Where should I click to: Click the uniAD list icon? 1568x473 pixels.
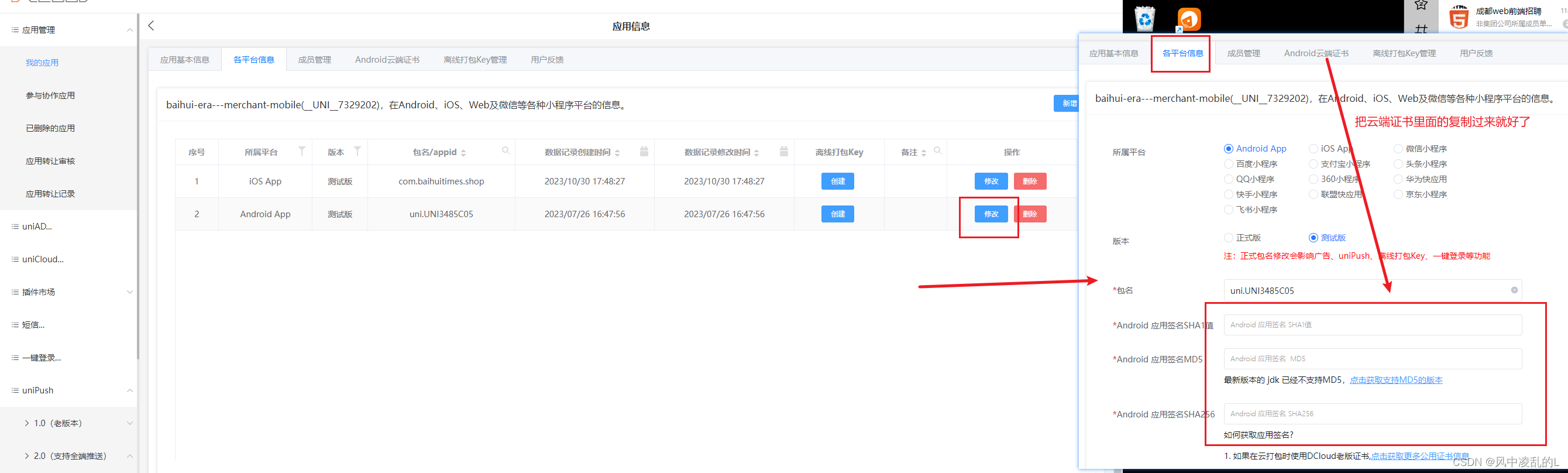point(15,227)
